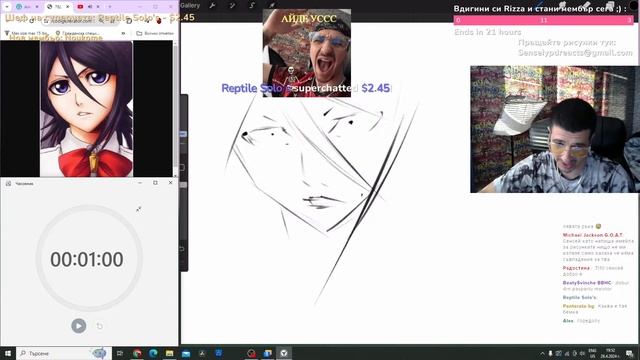Select the Selection S-shaped tool
640x360 pixels.
[x=252, y=5]
